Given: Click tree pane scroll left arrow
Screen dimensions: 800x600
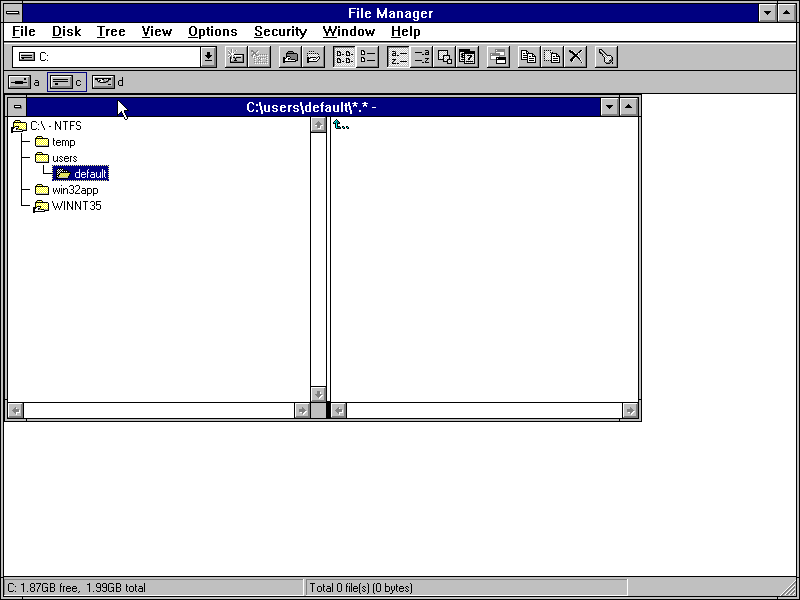Looking at the screenshot, I should [x=16, y=410].
